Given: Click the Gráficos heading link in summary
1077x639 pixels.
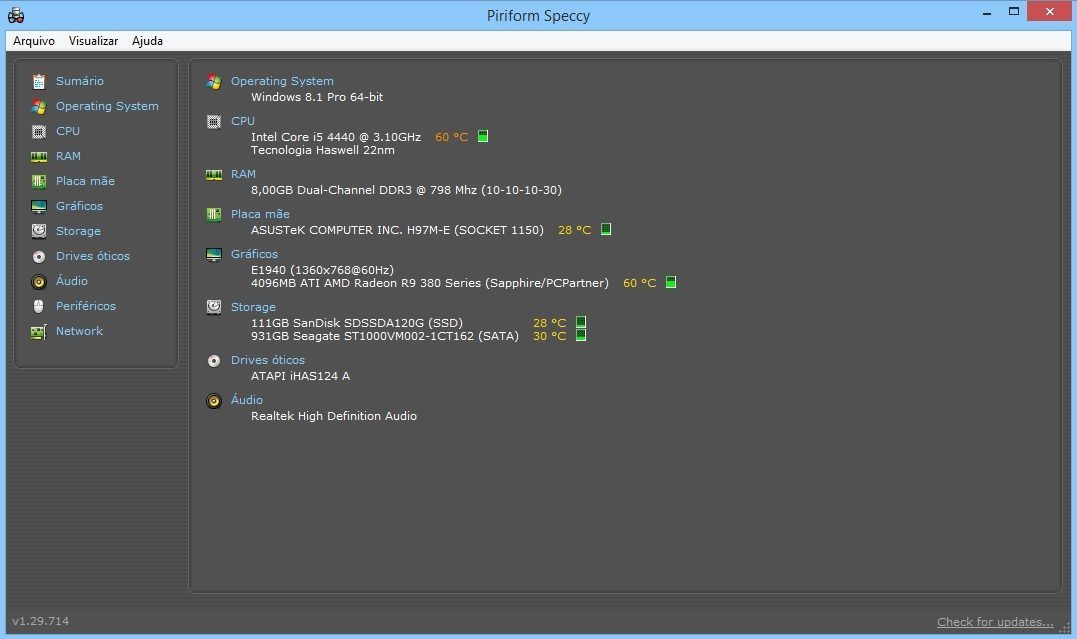Looking at the screenshot, I should tap(254, 254).
